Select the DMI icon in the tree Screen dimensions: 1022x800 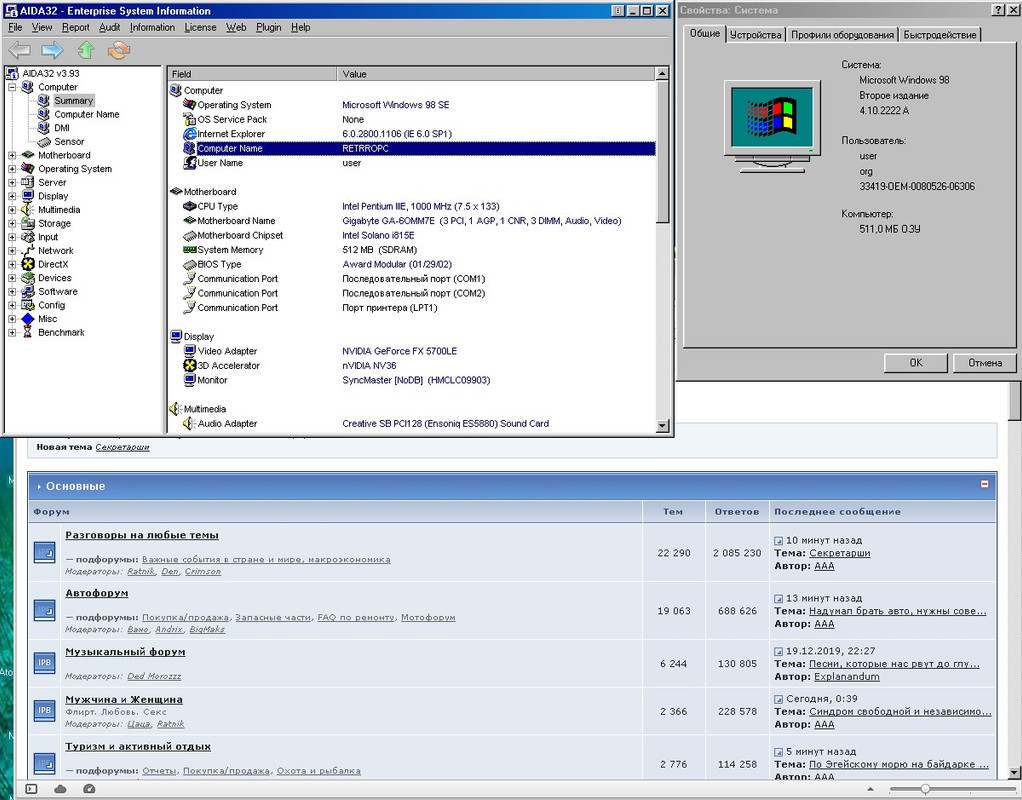coord(44,128)
